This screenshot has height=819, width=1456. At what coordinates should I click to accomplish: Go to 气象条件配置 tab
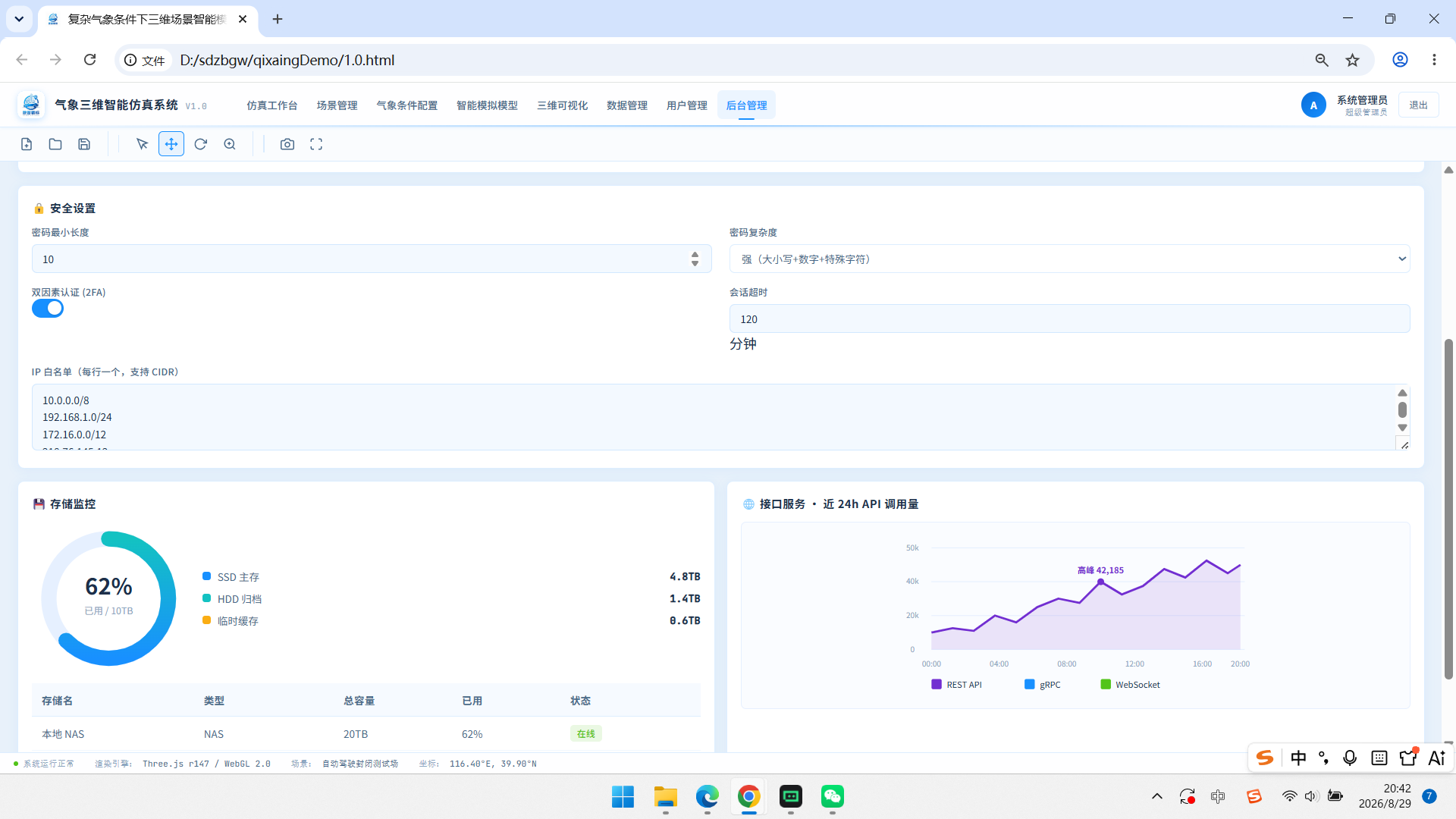[x=406, y=105]
